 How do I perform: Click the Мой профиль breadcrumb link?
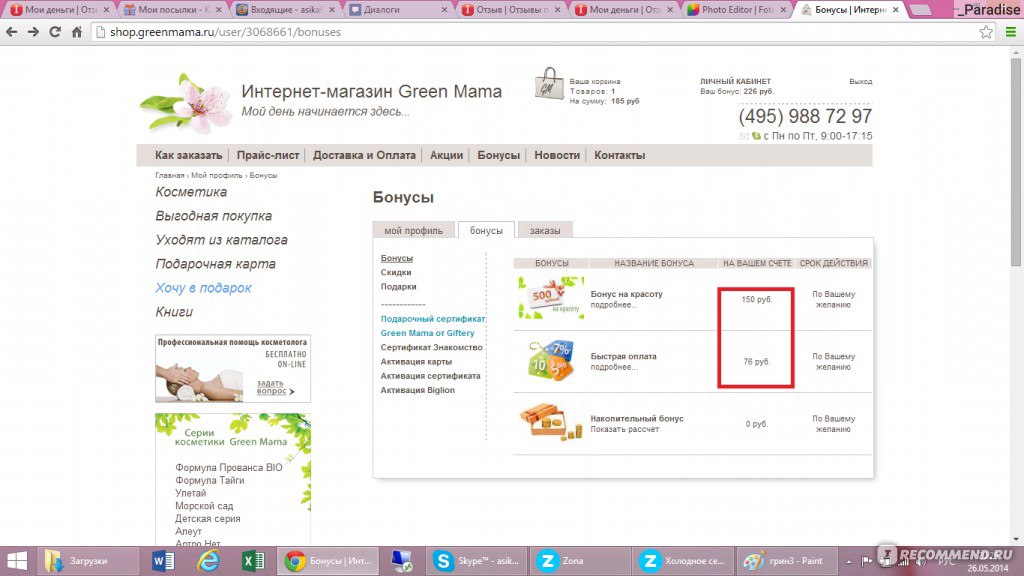tap(216, 175)
